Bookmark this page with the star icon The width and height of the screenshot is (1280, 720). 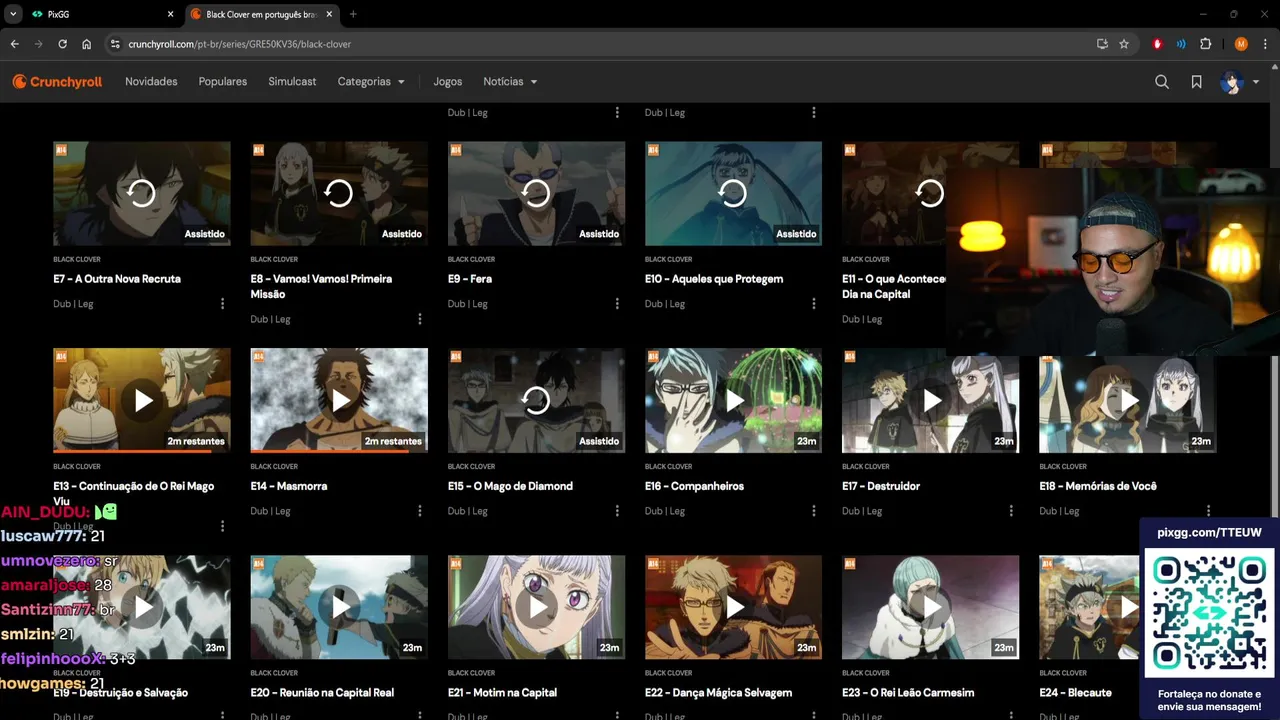pos(1124,44)
